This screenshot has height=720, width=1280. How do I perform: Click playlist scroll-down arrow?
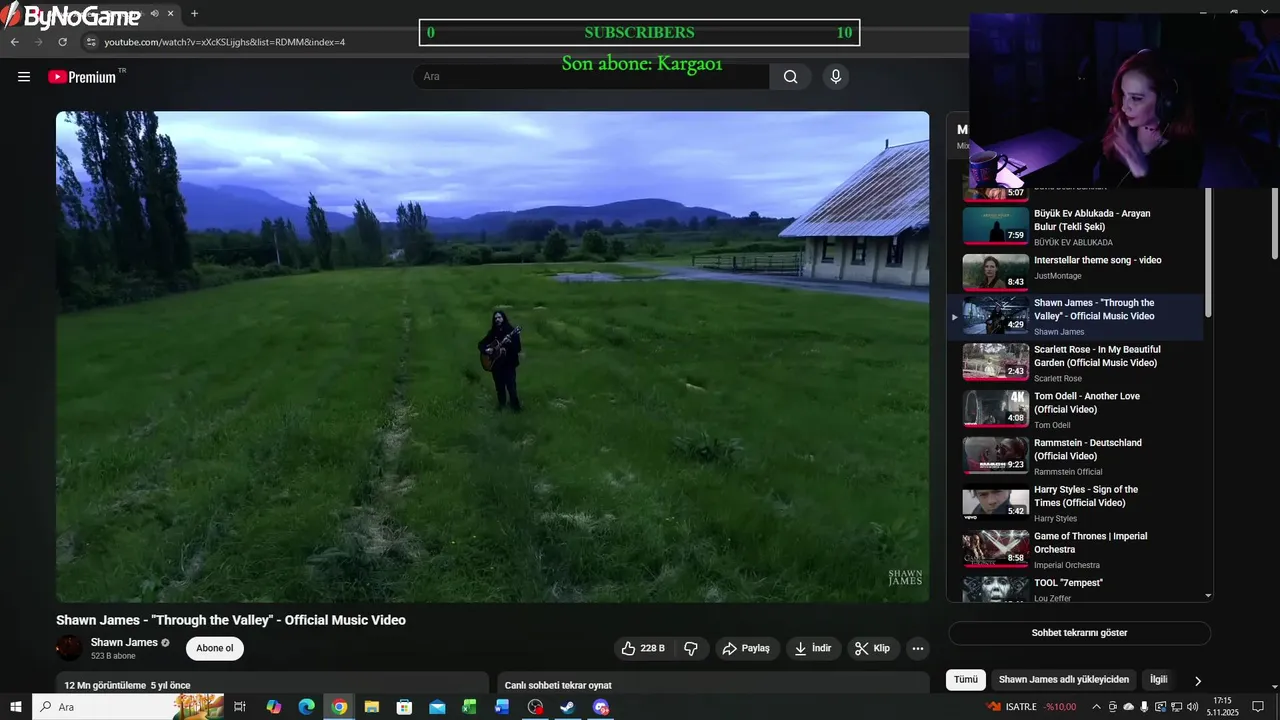click(x=1208, y=596)
